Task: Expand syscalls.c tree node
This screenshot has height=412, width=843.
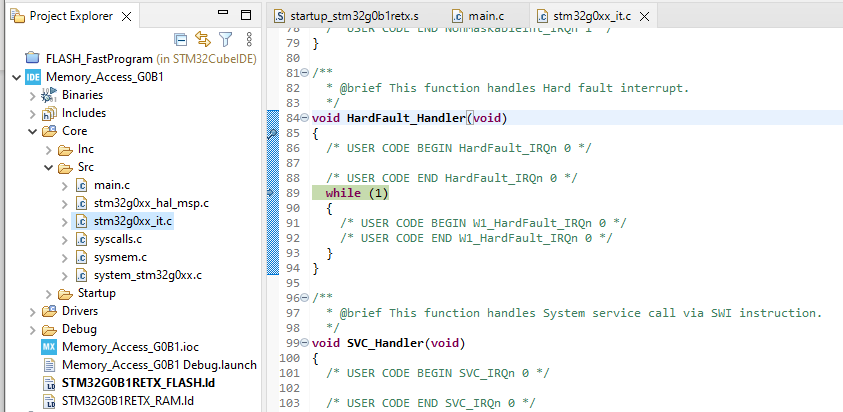Action: [x=65, y=239]
